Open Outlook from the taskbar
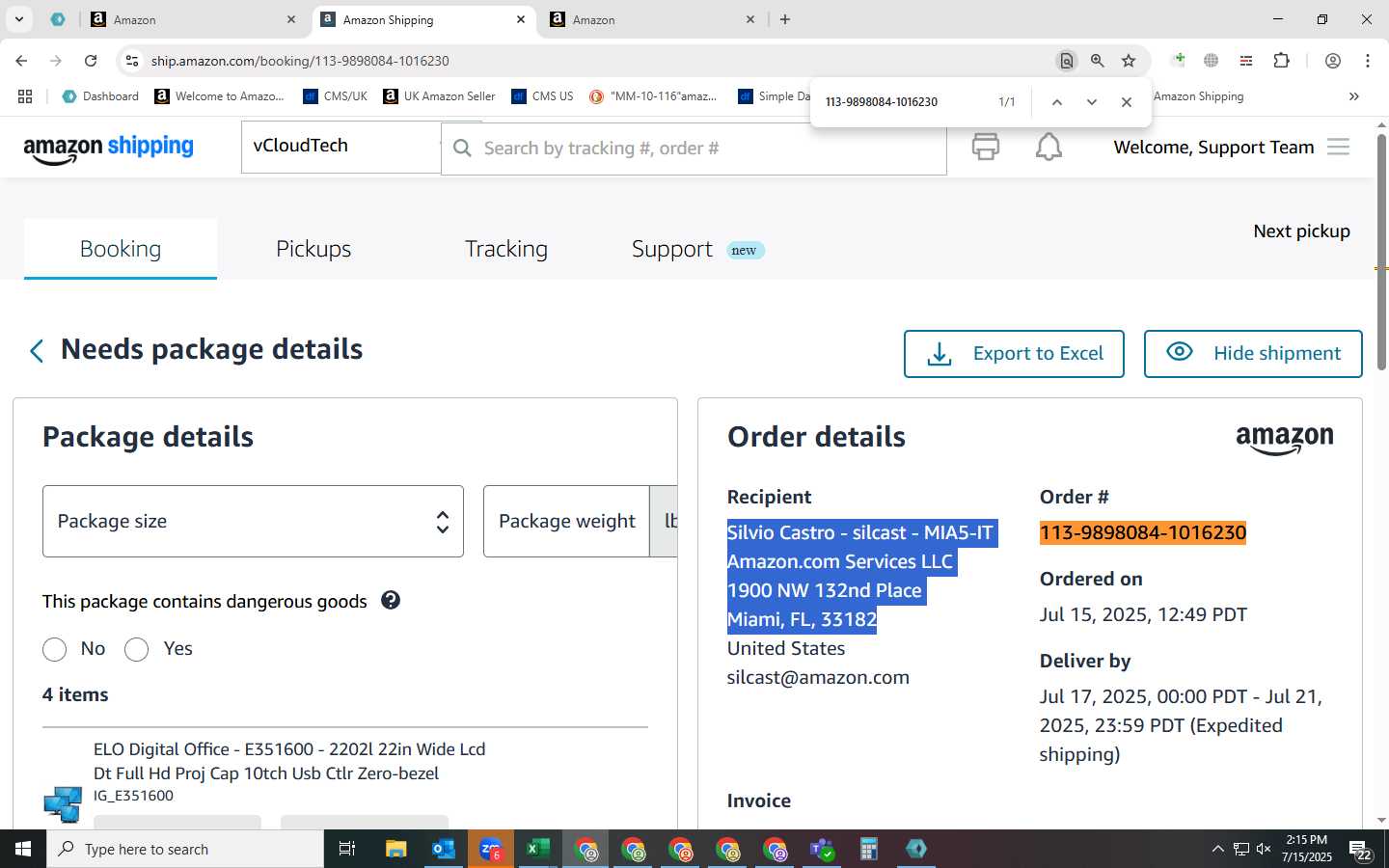 coord(444,849)
